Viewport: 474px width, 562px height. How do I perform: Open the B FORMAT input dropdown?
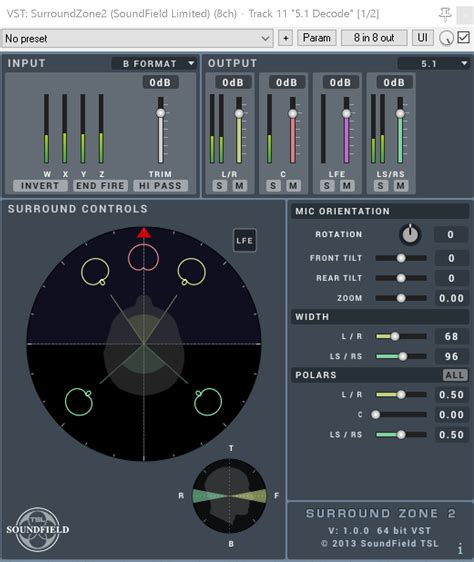154,64
